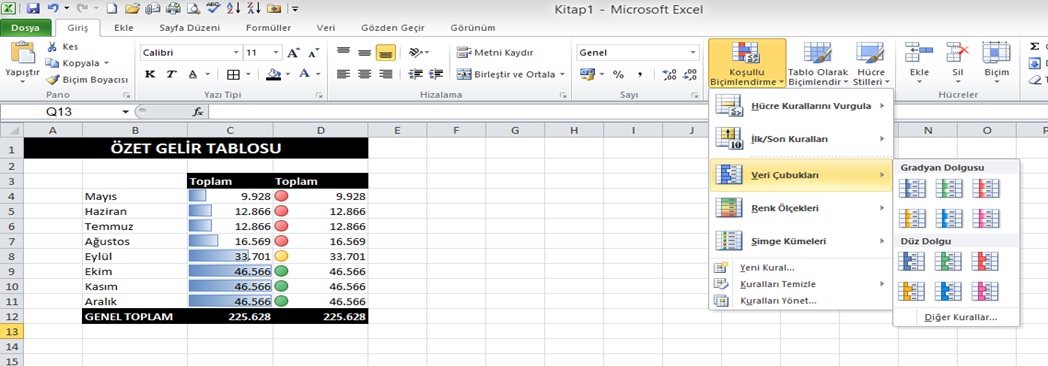The image size is (1048, 366).
Task: Select green gradient fill data bar
Action: (x=948, y=189)
